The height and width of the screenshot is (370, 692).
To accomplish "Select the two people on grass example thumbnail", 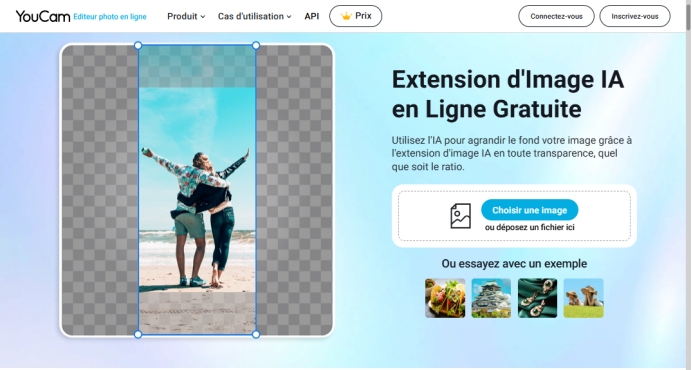I will pyautogui.click(x=583, y=298).
